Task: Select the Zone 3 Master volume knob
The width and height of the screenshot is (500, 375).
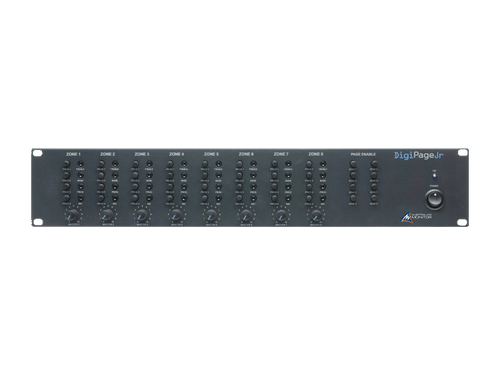Action: click(142, 215)
